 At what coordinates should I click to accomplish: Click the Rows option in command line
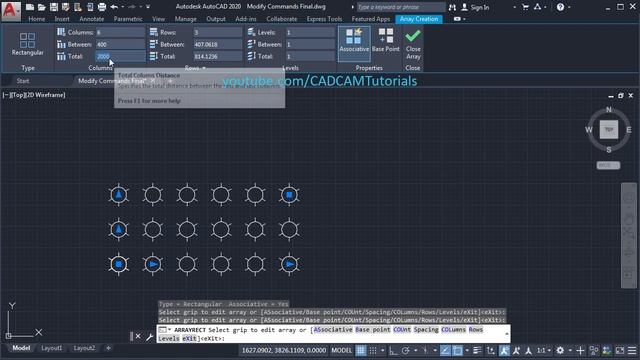click(476, 330)
